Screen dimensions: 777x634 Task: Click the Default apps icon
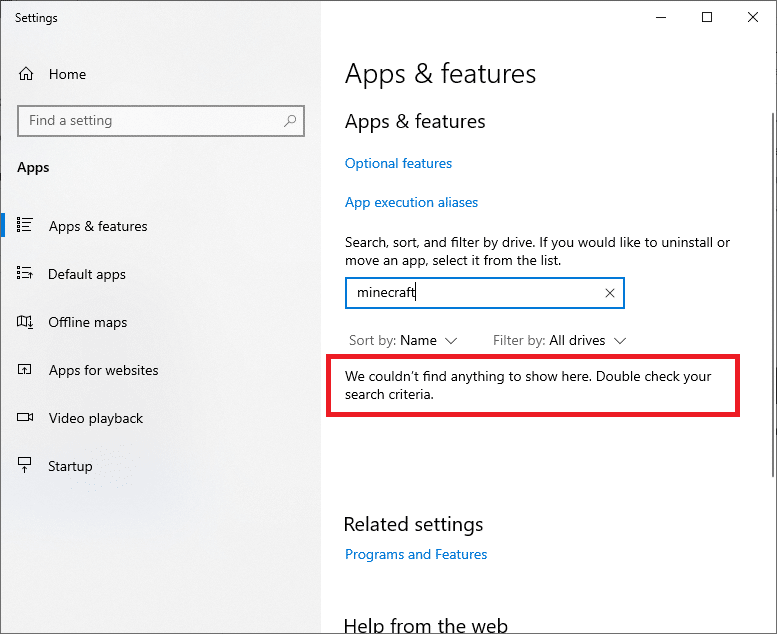tap(27, 274)
